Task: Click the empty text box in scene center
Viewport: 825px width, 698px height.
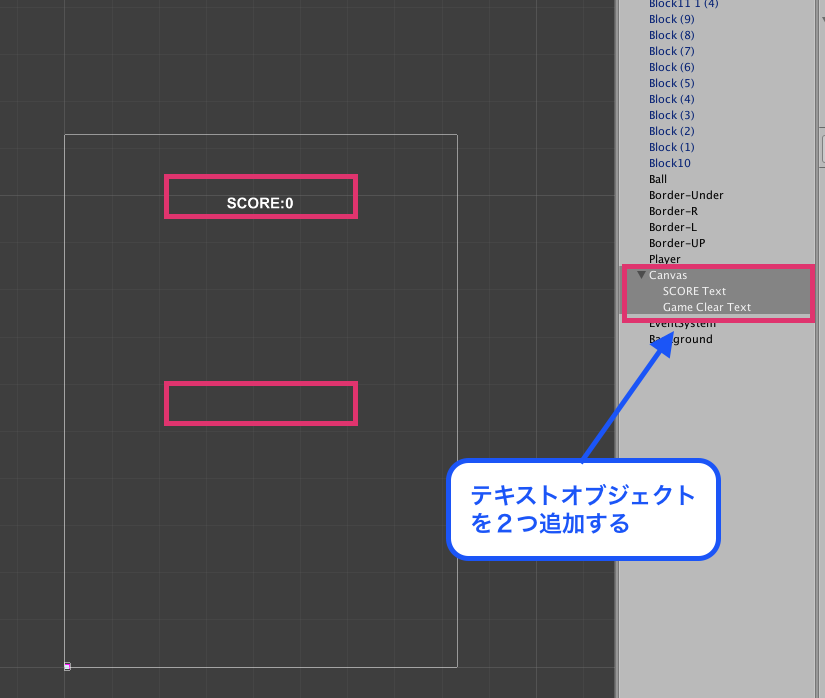Action: tap(260, 403)
